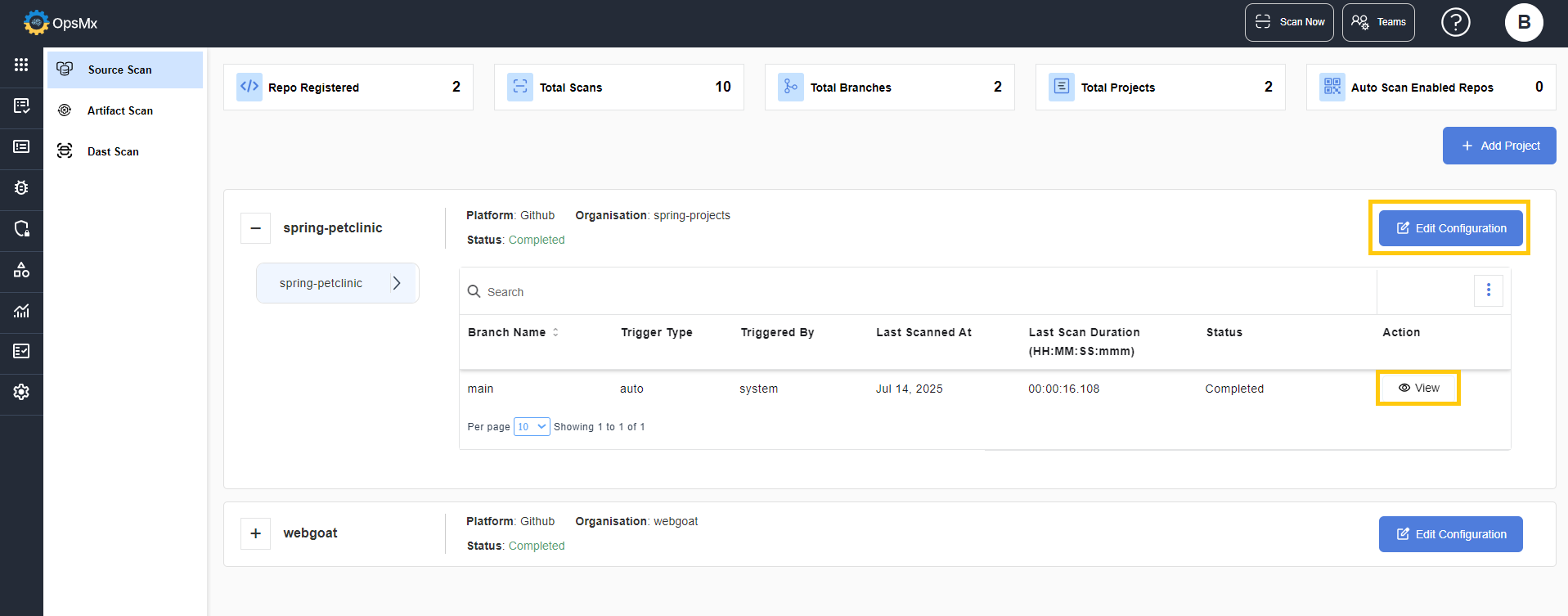This screenshot has height=616, width=1568.
Task: Open the user profile avatar B
Action: pos(1523,22)
